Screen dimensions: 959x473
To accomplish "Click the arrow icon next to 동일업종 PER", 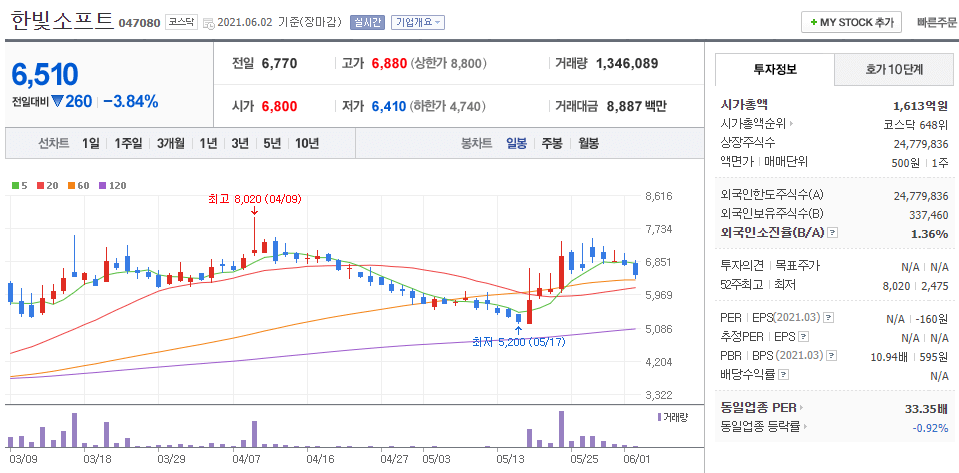I will [x=801, y=408].
